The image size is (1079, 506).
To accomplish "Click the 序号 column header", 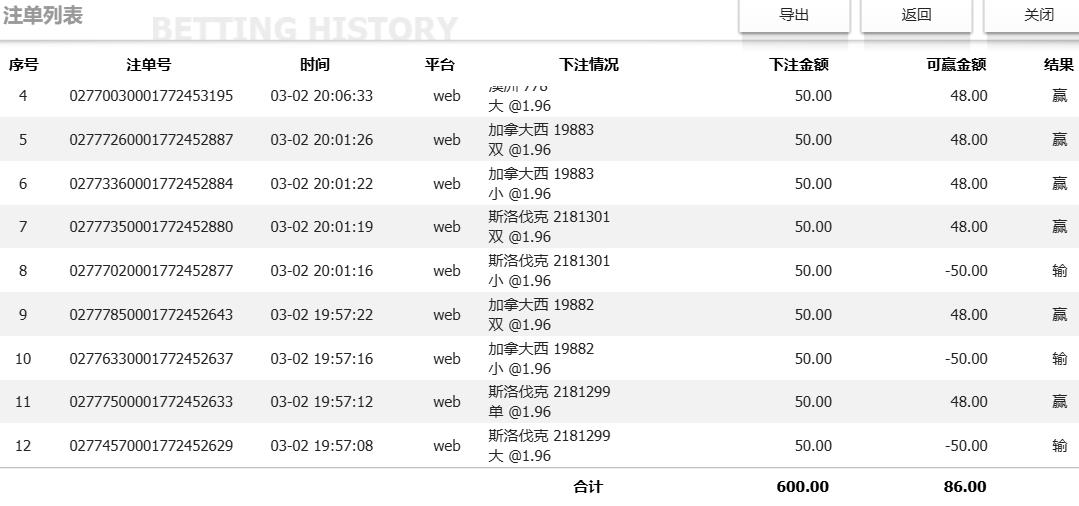I will [x=23, y=65].
